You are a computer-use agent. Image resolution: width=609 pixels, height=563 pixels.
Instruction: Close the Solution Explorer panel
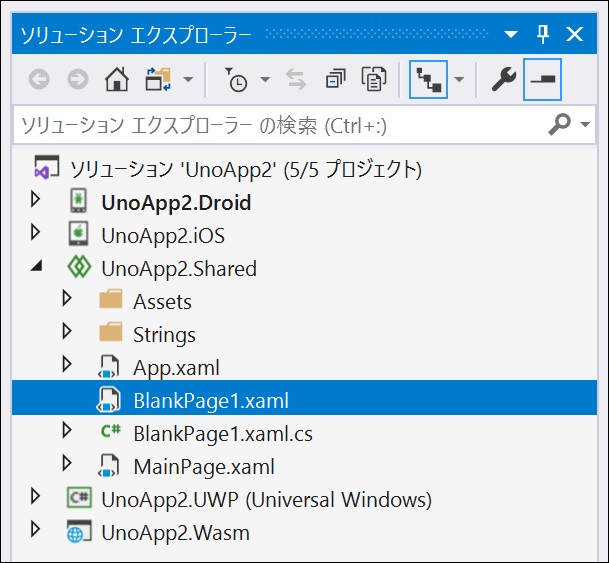574,34
